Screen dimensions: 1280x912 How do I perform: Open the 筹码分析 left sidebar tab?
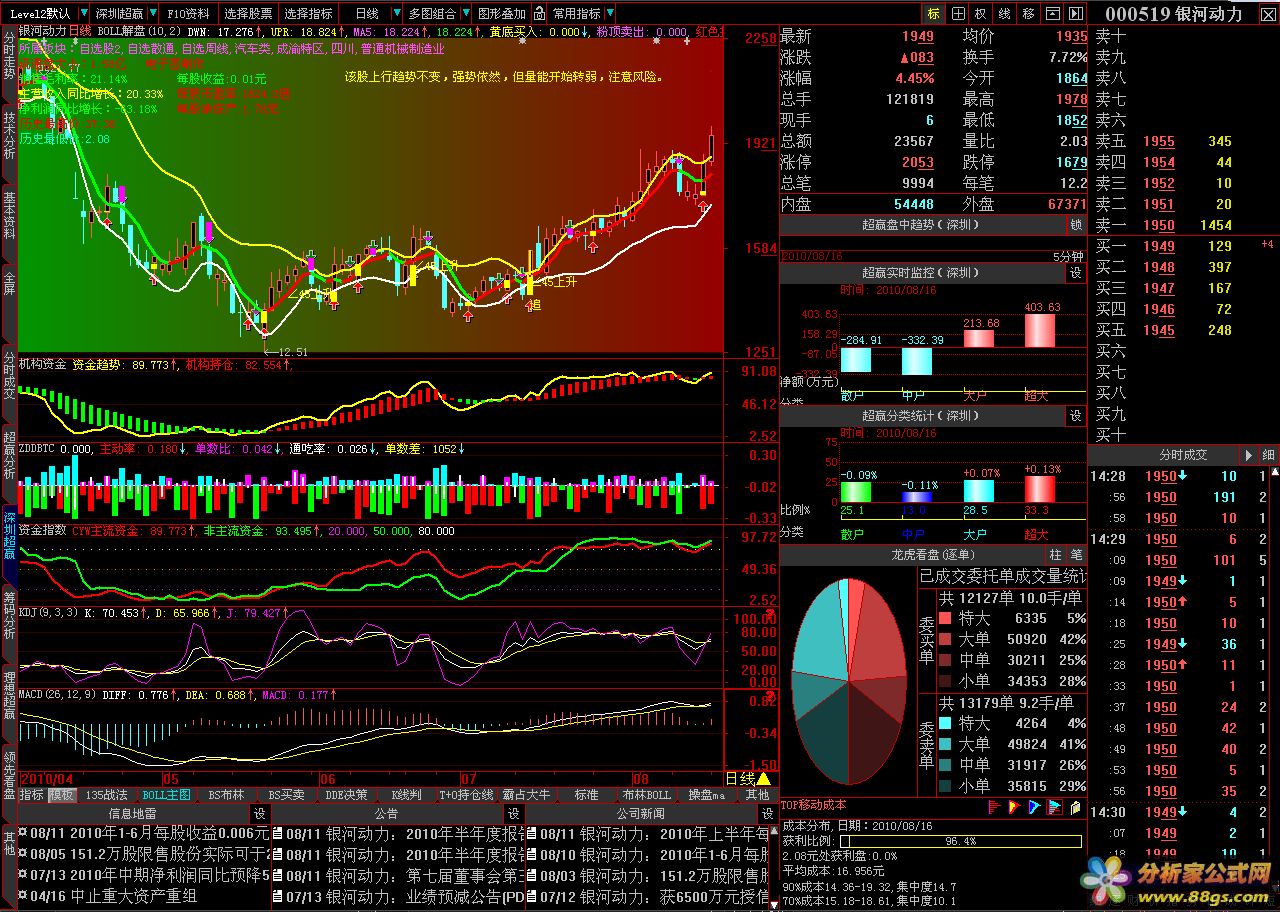coord(9,614)
